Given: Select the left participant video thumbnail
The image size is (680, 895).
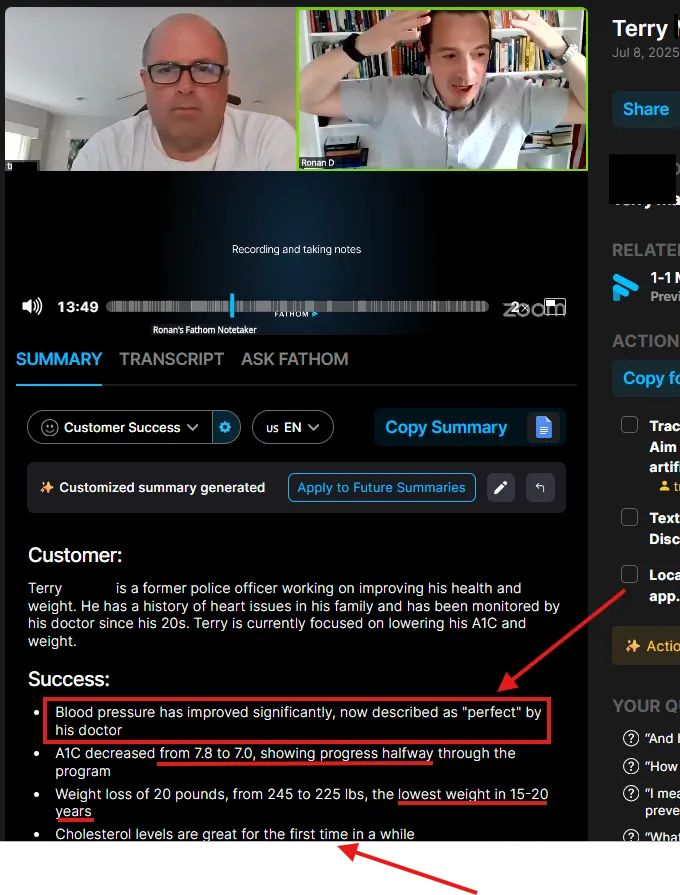Looking at the screenshot, I should pyautogui.click(x=151, y=89).
